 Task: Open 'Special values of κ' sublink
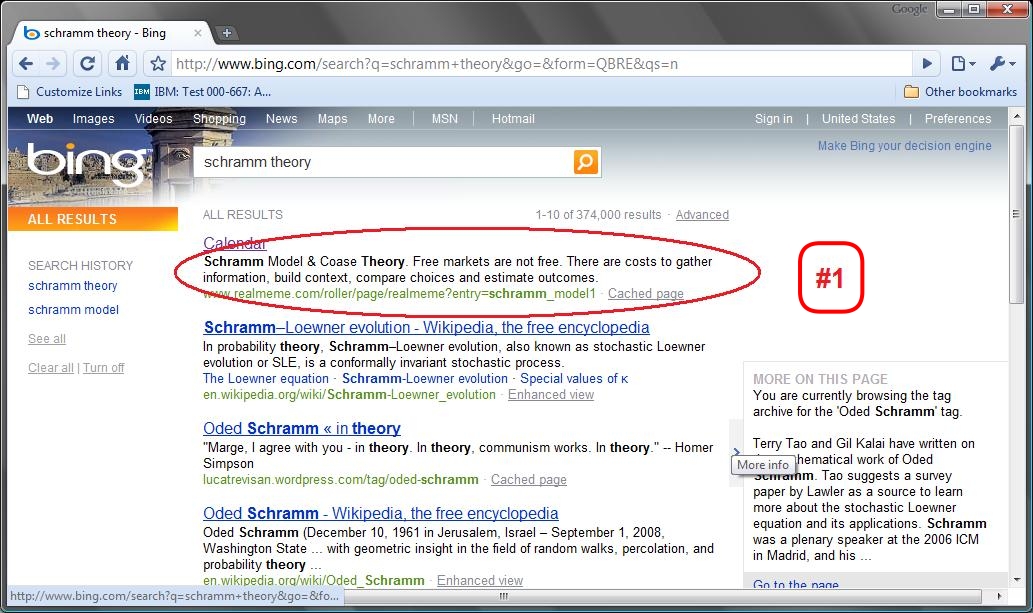point(574,378)
